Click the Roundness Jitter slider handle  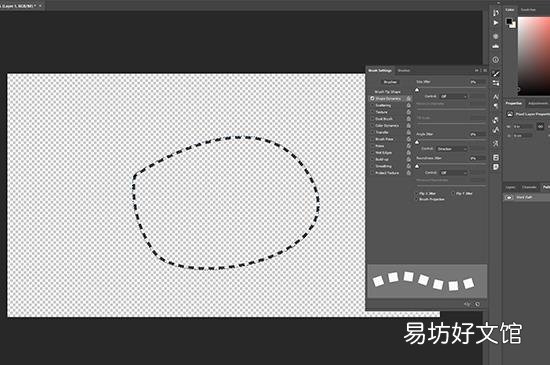point(417,166)
